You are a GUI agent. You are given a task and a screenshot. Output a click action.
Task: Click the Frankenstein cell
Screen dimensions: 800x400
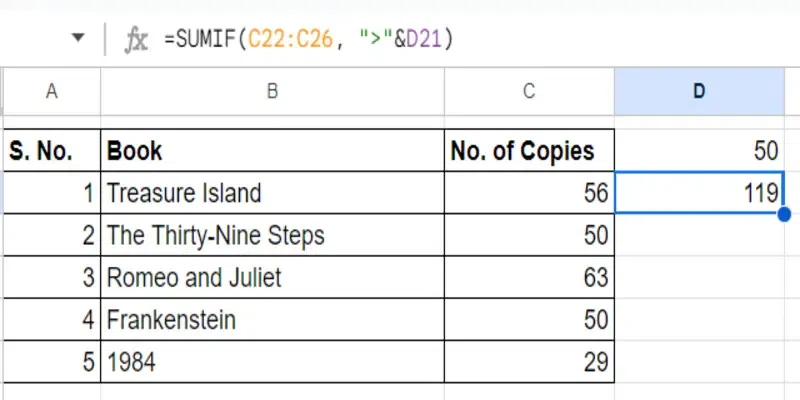point(271,320)
